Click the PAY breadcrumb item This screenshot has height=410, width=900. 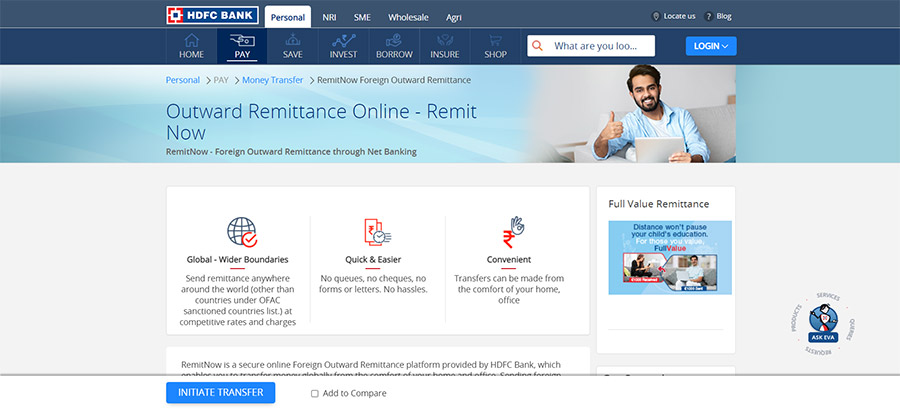click(x=221, y=80)
